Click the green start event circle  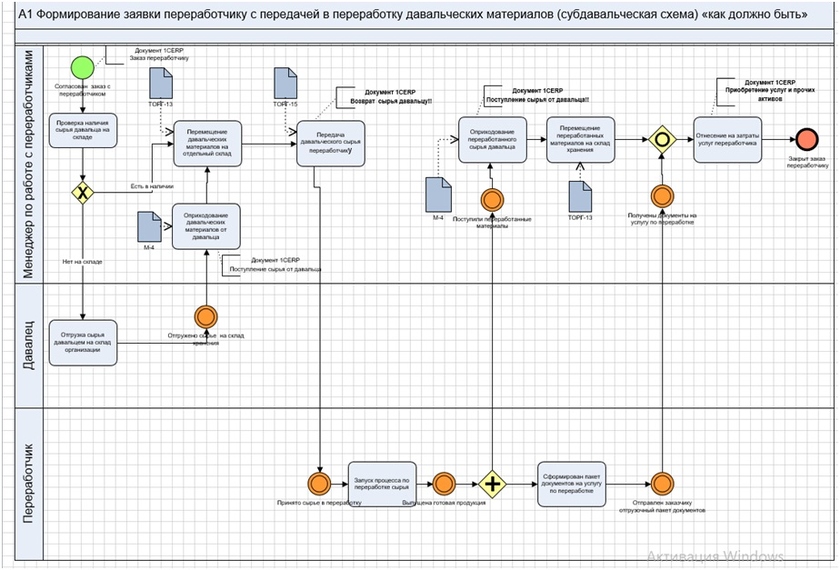[x=82, y=68]
